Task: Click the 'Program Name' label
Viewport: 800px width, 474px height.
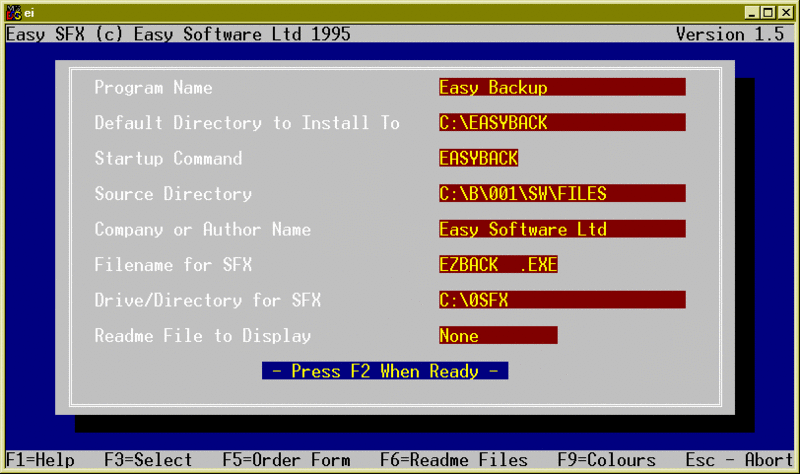Action: coord(153,88)
